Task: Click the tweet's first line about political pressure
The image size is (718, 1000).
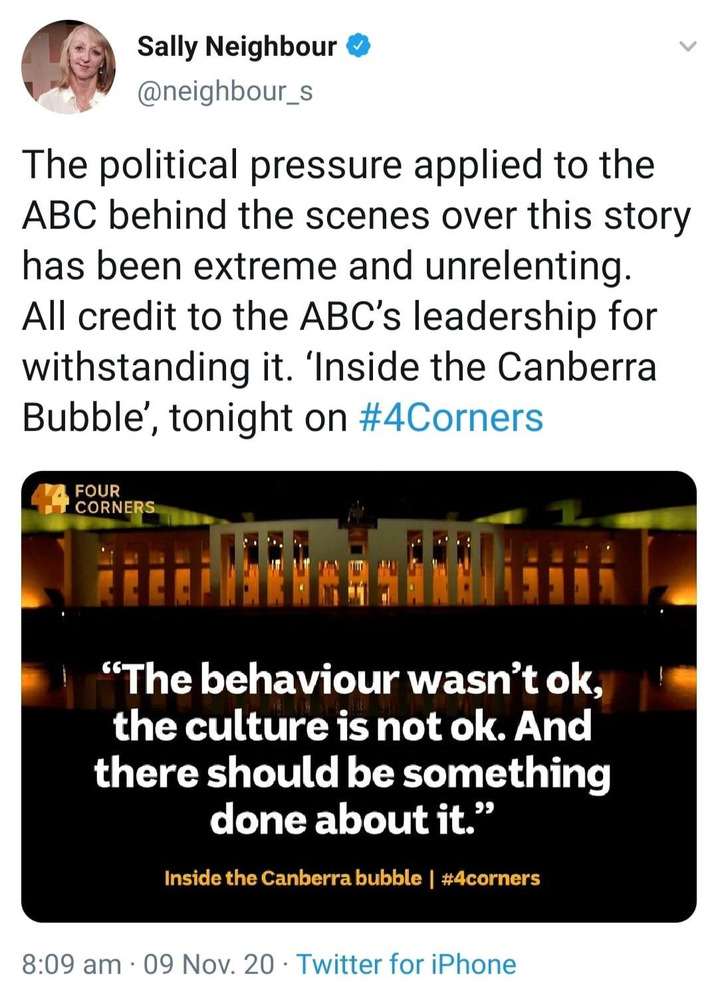Action: coord(339,165)
